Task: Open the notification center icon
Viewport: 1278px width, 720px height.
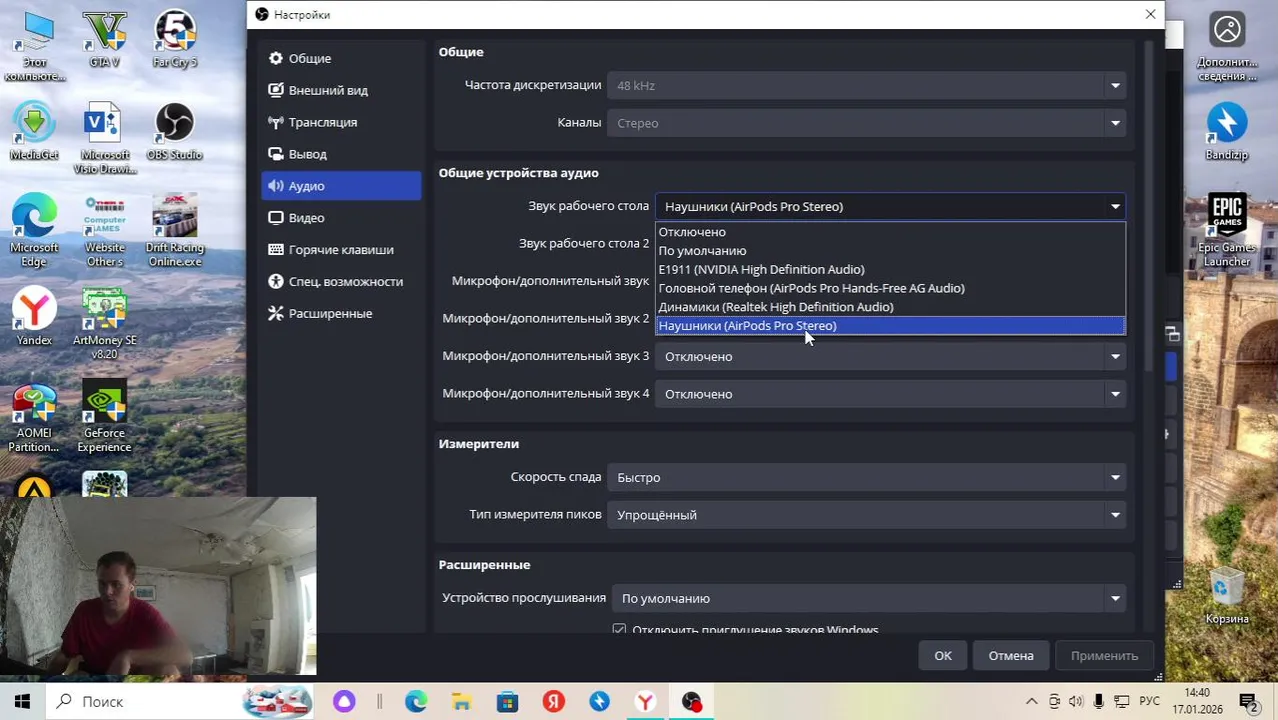Action: [1247, 702]
